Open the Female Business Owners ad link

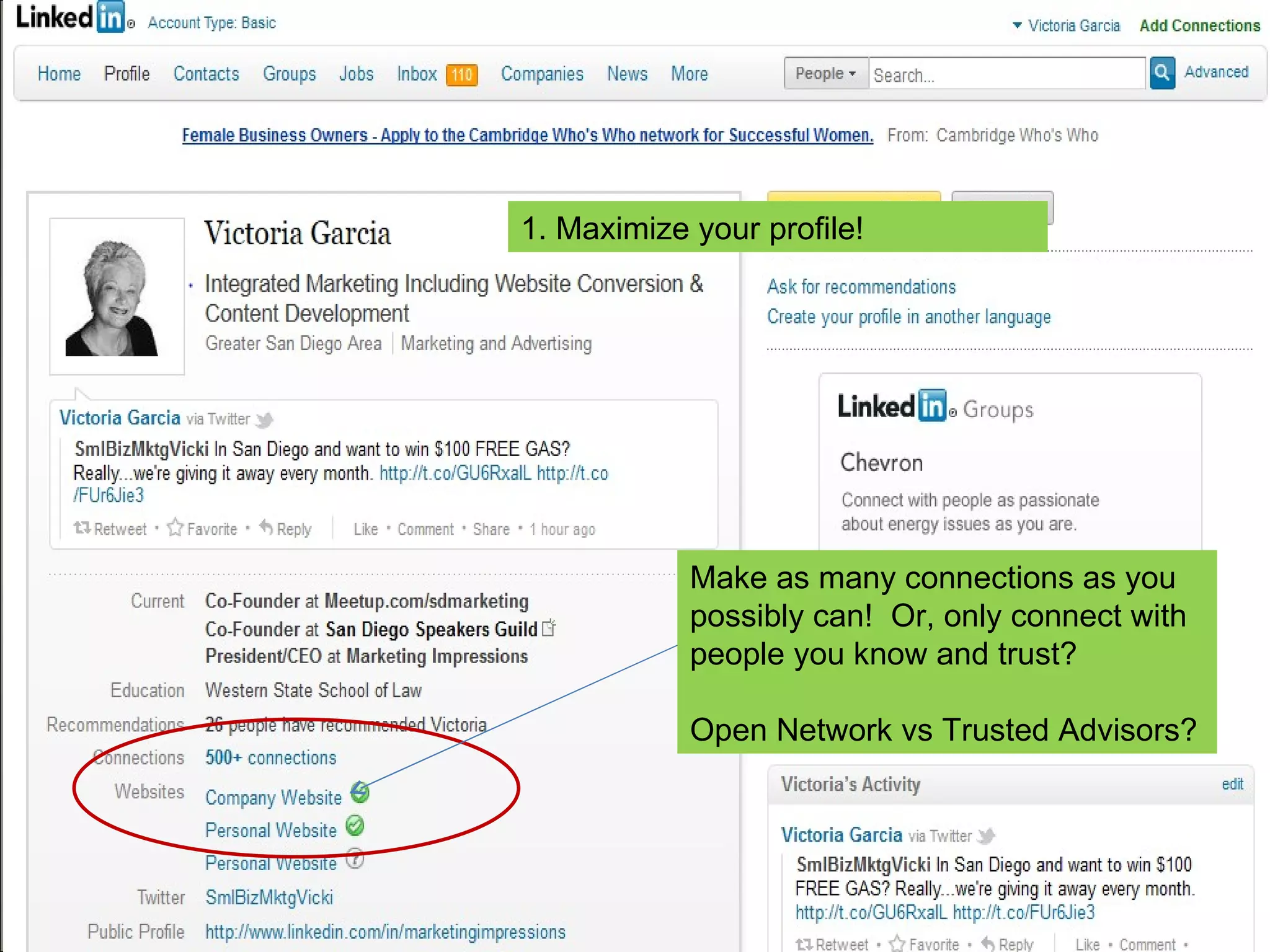527,135
